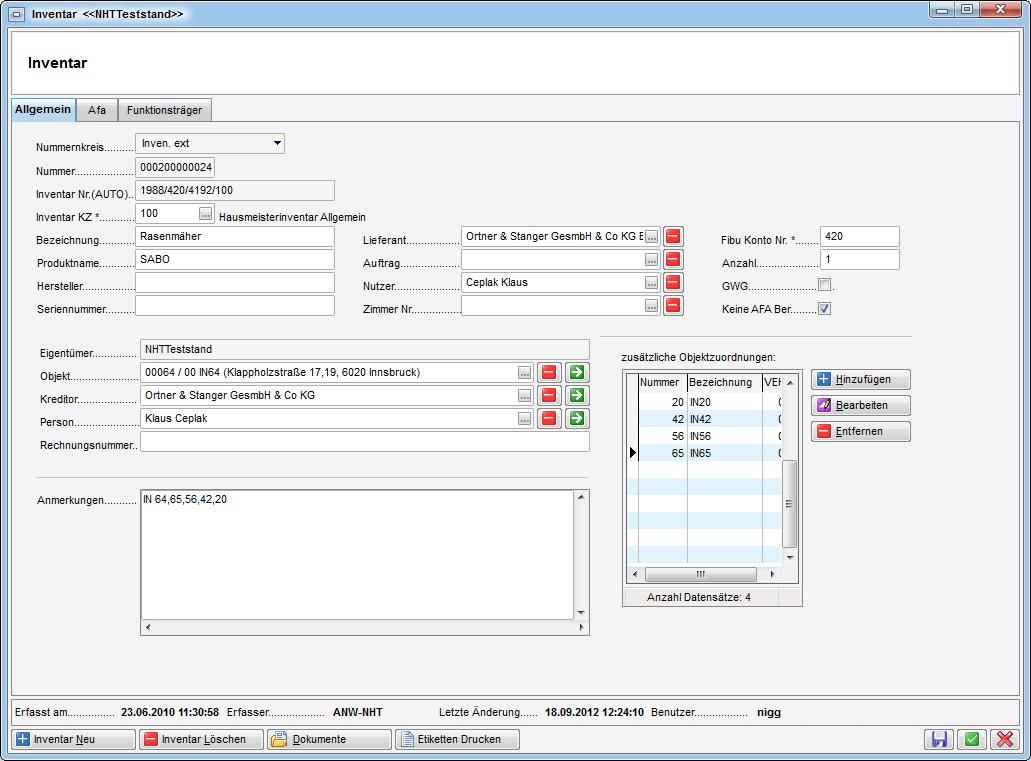The height and width of the screenshot is (761, 1031).
Task: Click the red clear icon next to Kreditor
Action: point(549,396)
